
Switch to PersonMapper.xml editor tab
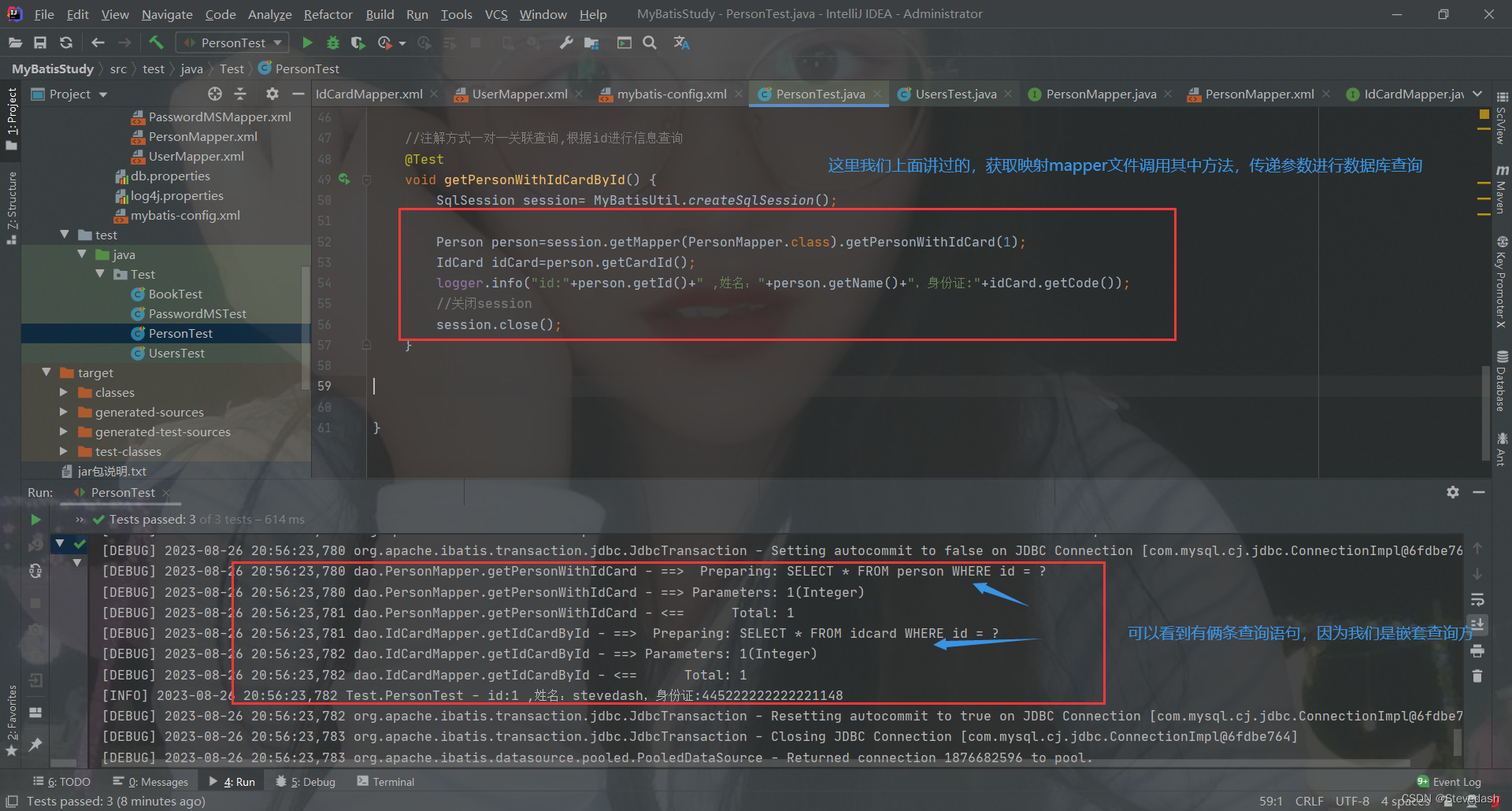click(1258, 94)
